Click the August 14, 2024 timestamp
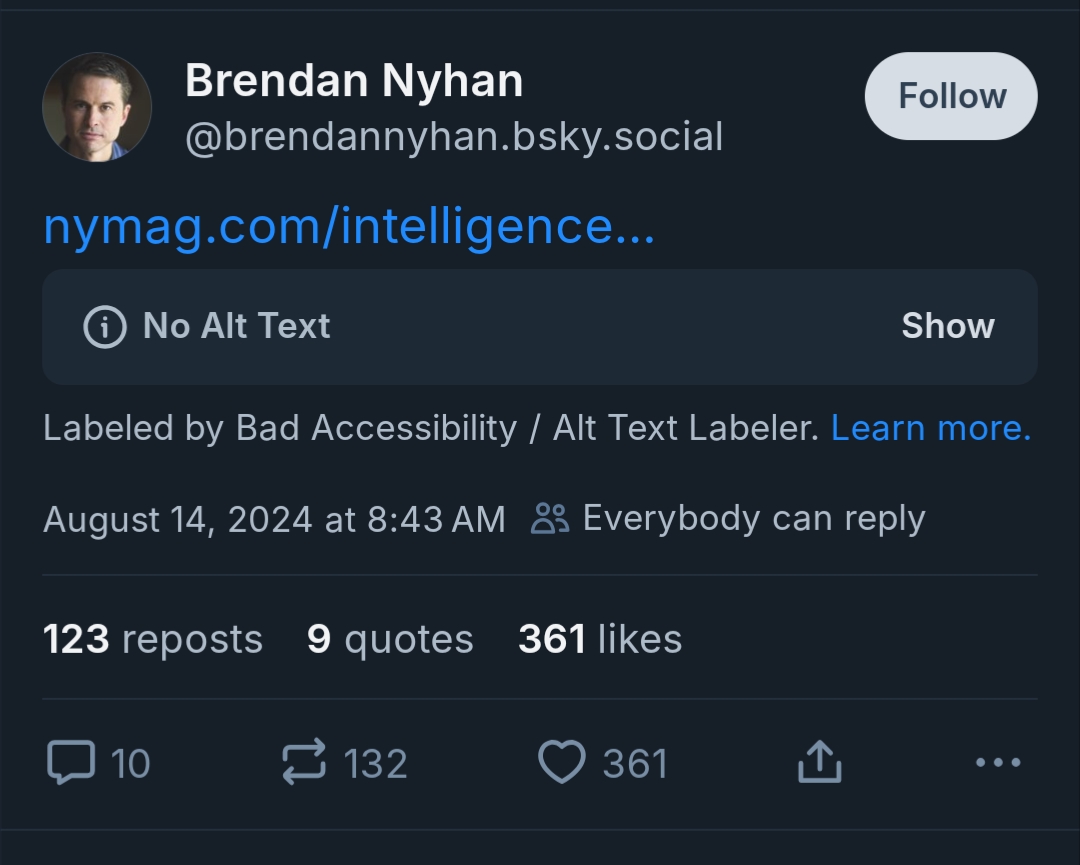The width and height of the screenshot is (1080, 865). 274,519
